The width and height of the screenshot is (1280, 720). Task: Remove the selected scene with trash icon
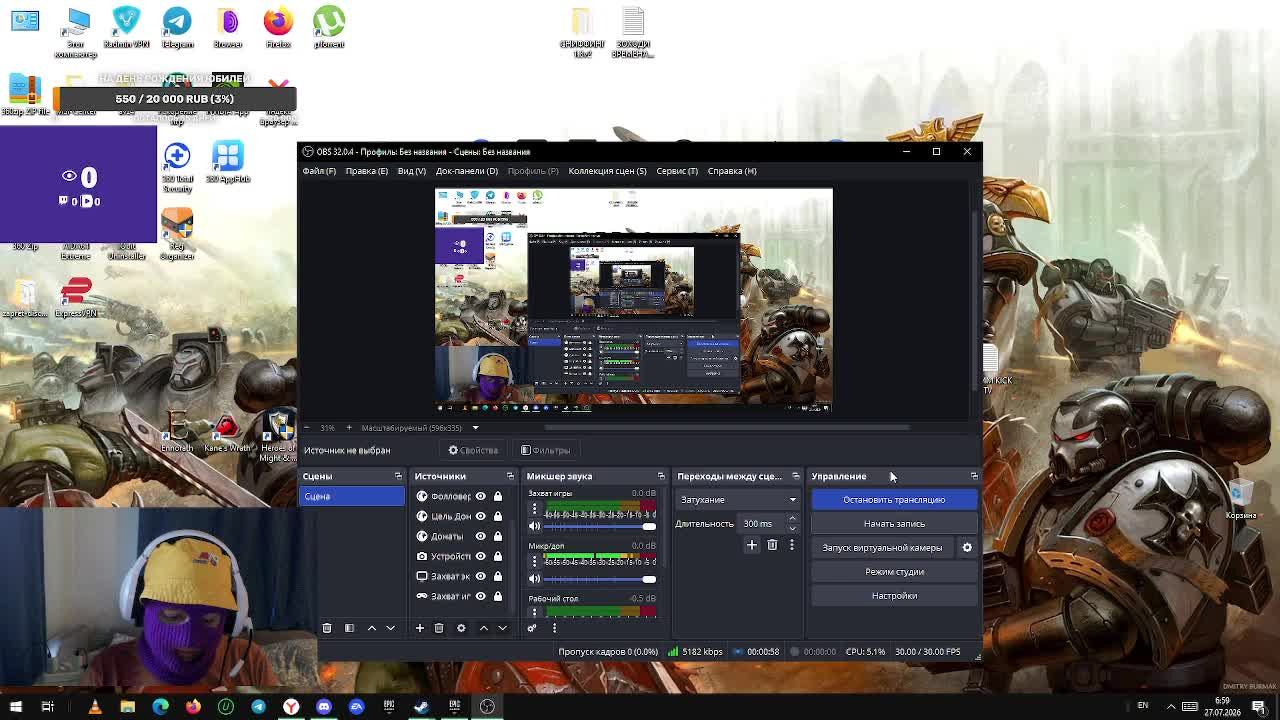tap(327, 628)
